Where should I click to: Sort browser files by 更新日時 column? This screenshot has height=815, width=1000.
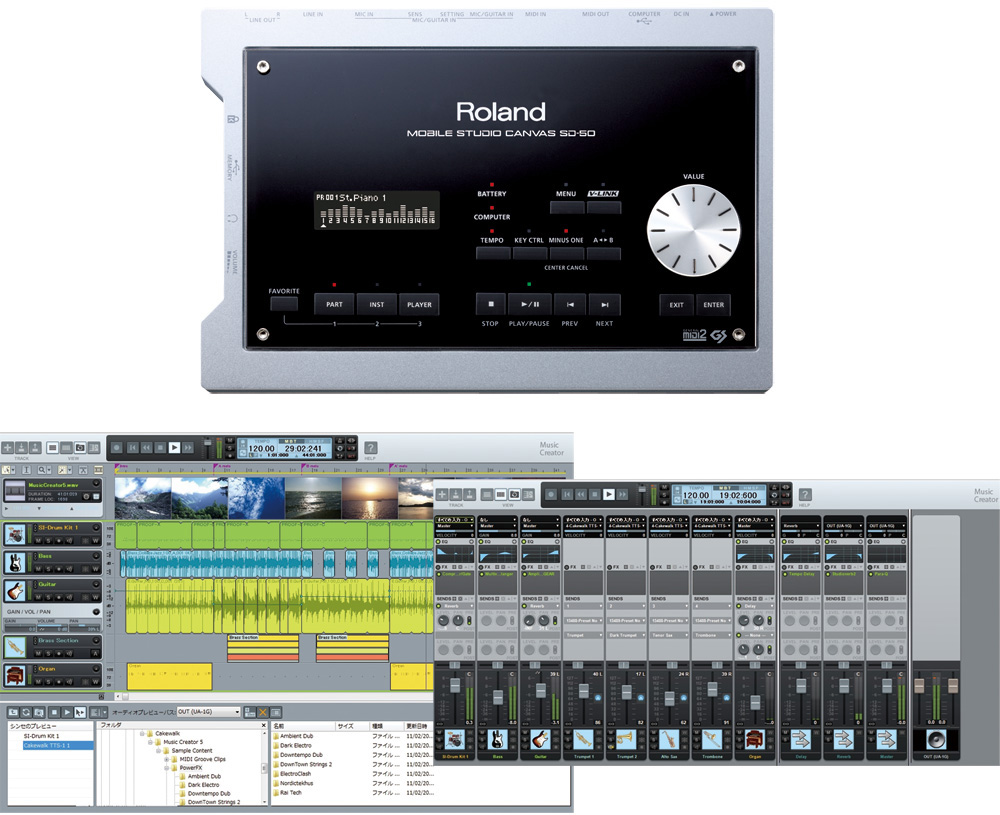coord(419,726)
